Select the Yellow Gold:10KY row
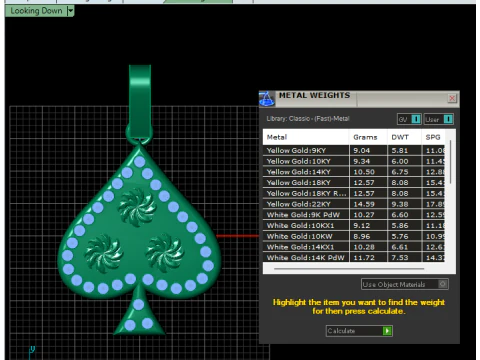 tap(353, 161)
